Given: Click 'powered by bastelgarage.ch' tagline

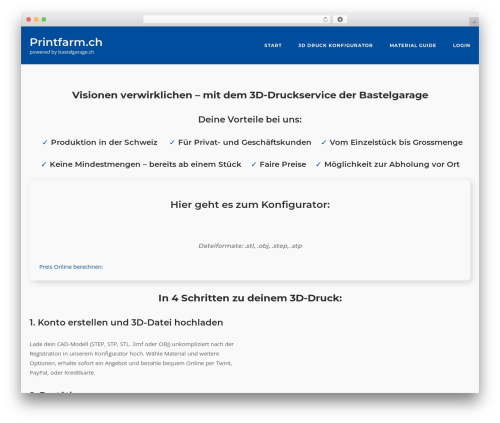Looking at the screenshot, I should [62, 52].
